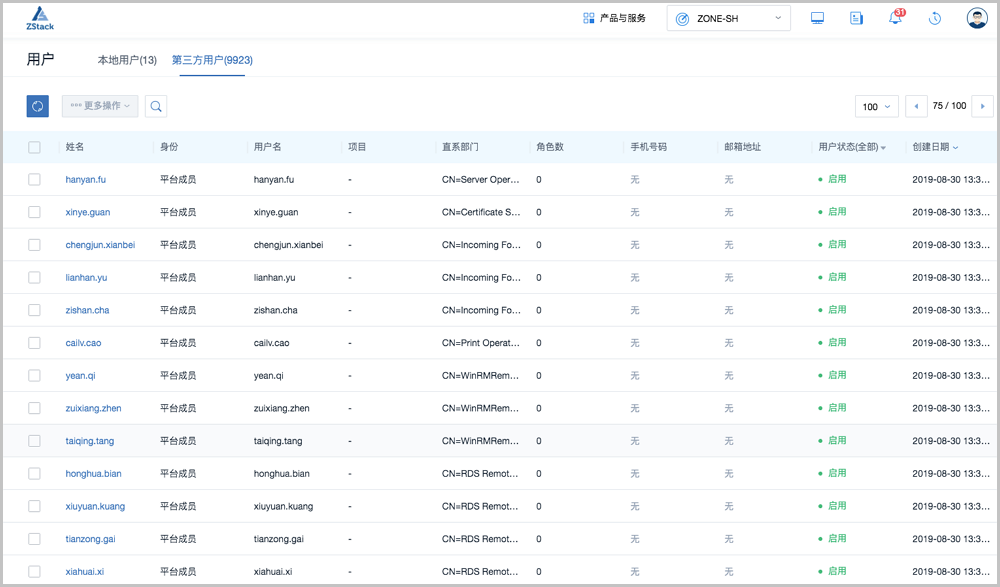
Task: Go to the next page arrow
Action: click(x=983, y=106)
